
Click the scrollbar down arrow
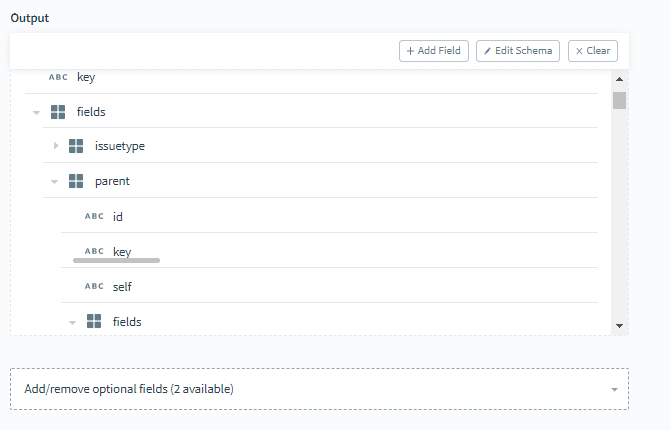click(619, 326)
